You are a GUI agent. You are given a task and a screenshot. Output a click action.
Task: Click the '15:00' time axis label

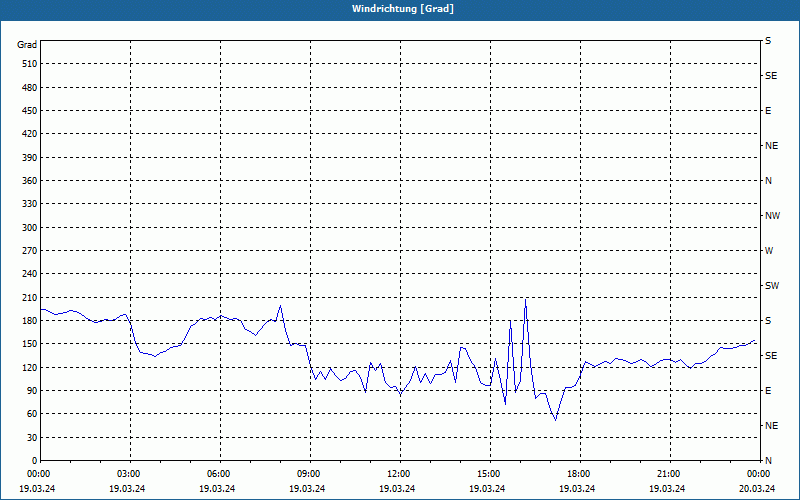click(490, 474)
